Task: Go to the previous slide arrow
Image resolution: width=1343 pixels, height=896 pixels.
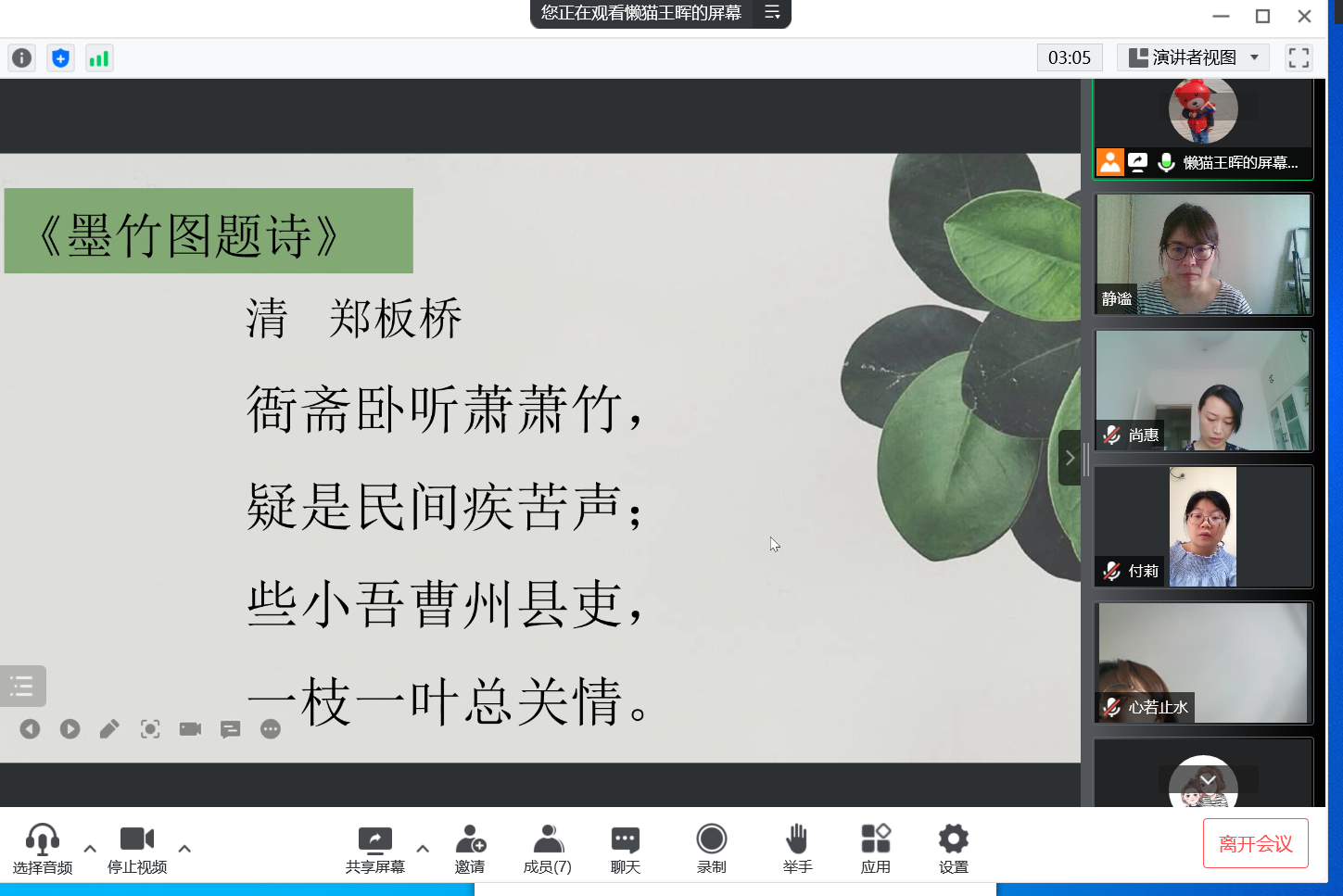Action: pyautogui.click(x=31, y=729)
